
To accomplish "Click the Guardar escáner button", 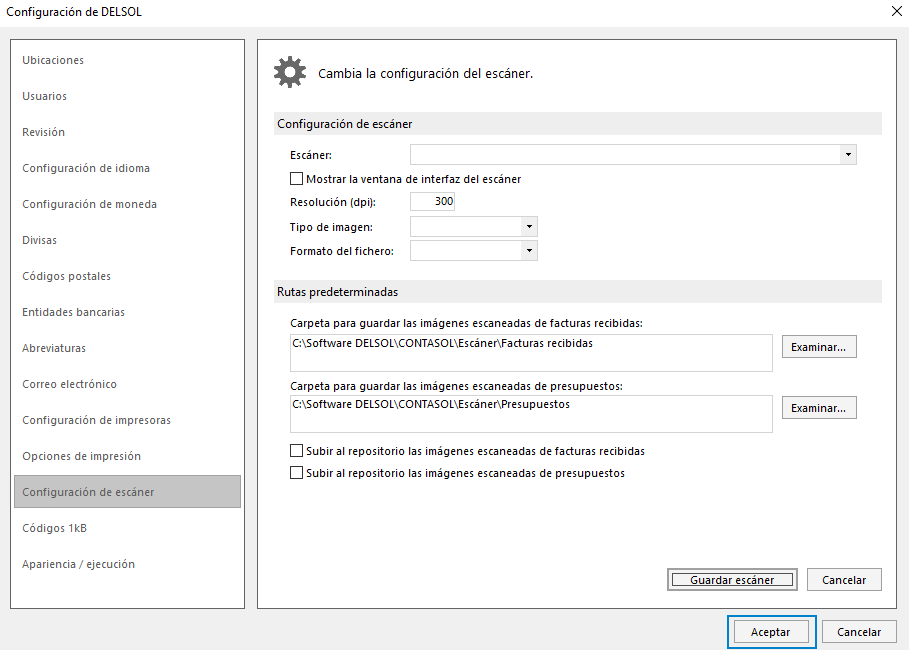I will (x=732, y=579).
